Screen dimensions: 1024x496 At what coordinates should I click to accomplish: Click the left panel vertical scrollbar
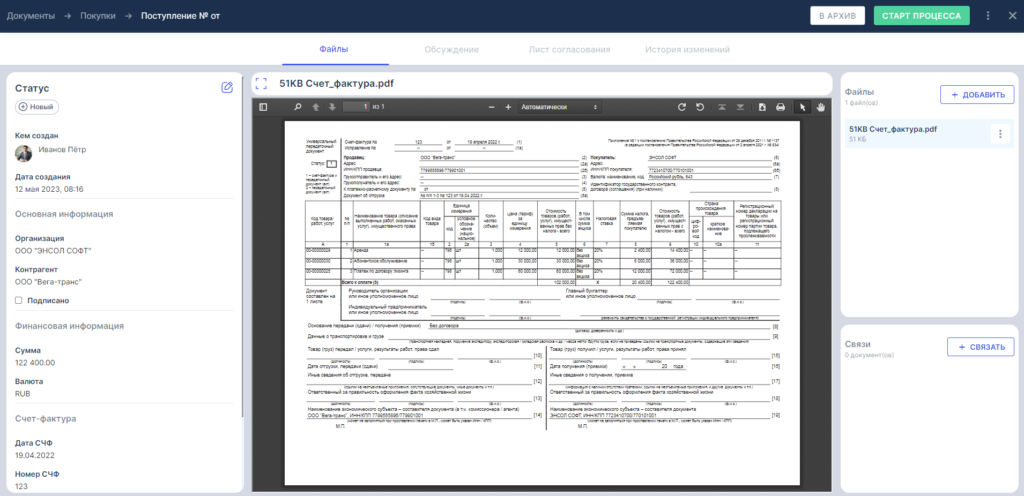[242, 248]
